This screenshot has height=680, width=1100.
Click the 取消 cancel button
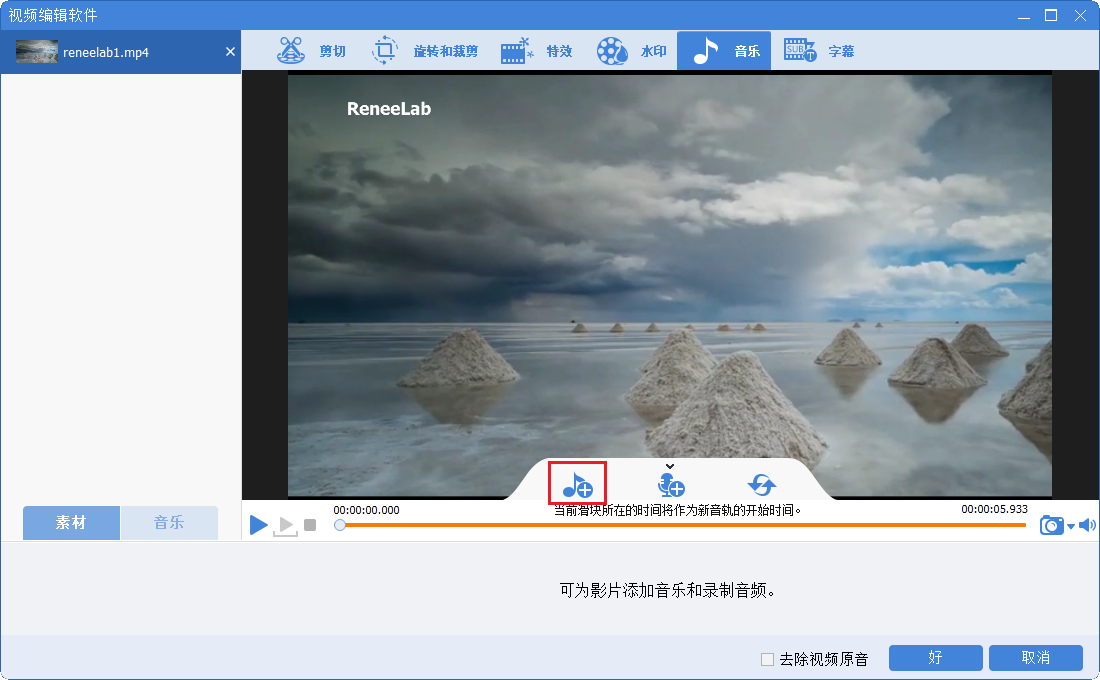tap(1035, 658)
